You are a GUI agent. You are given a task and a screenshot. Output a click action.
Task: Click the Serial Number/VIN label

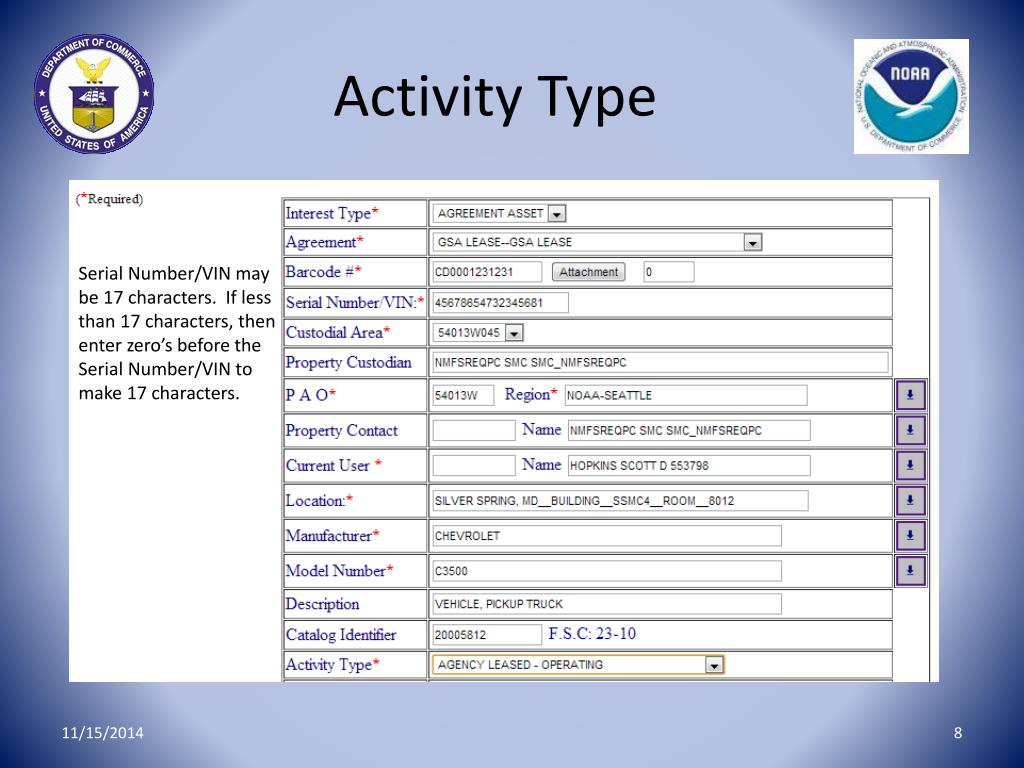(x=355, y=303)
